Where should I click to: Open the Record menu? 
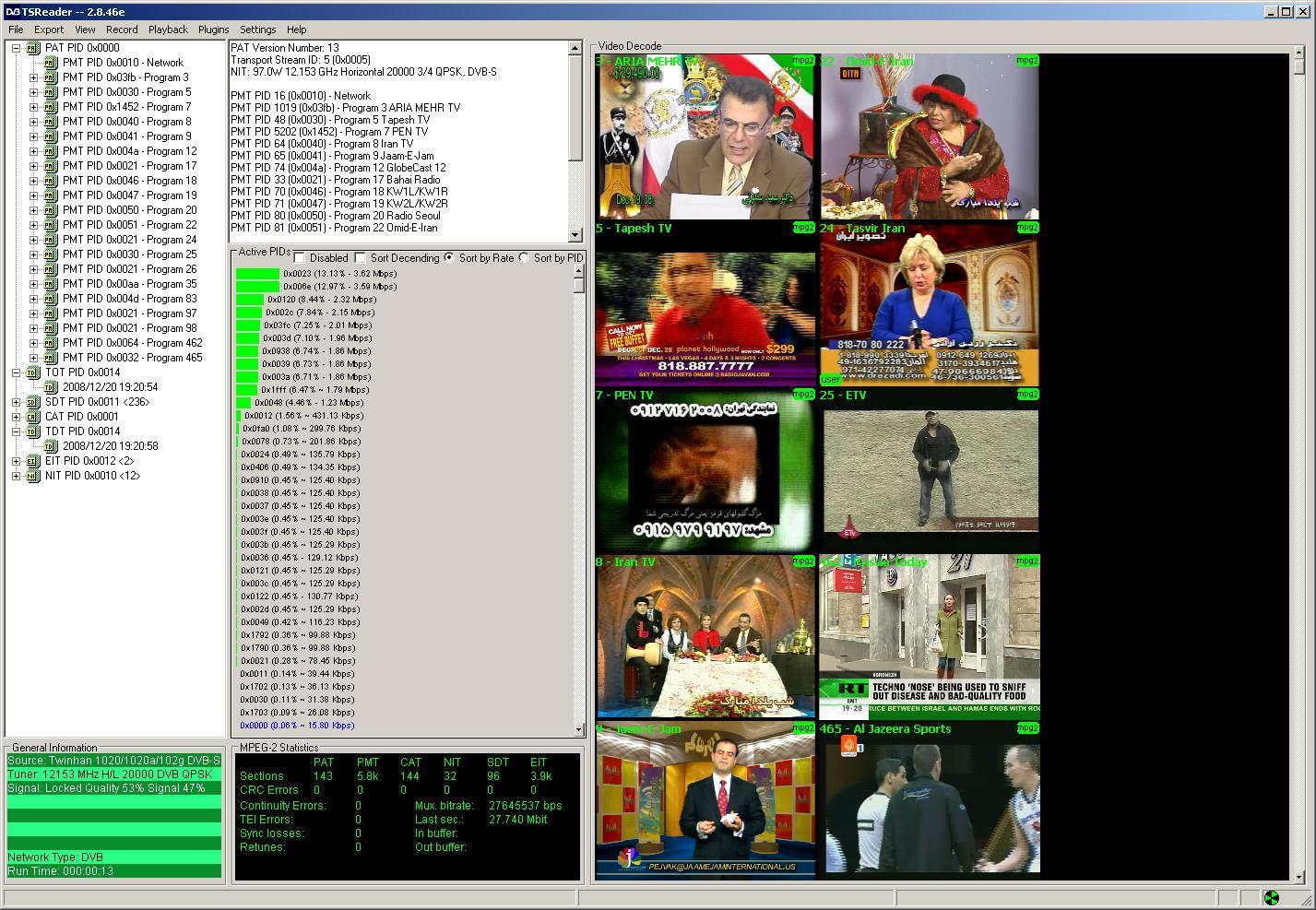(x=122, y=30)
